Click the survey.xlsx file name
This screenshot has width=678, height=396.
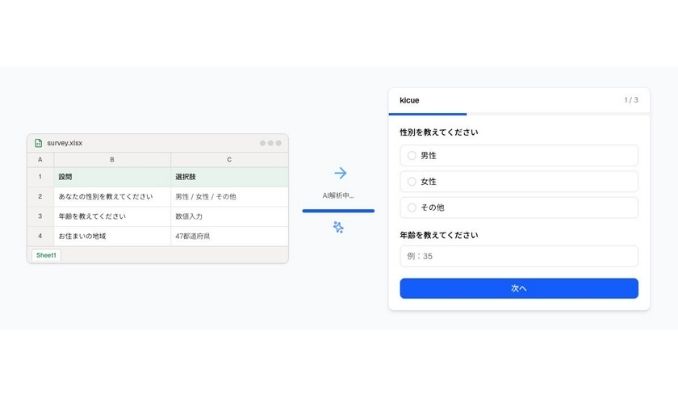(x=64, y=143)
